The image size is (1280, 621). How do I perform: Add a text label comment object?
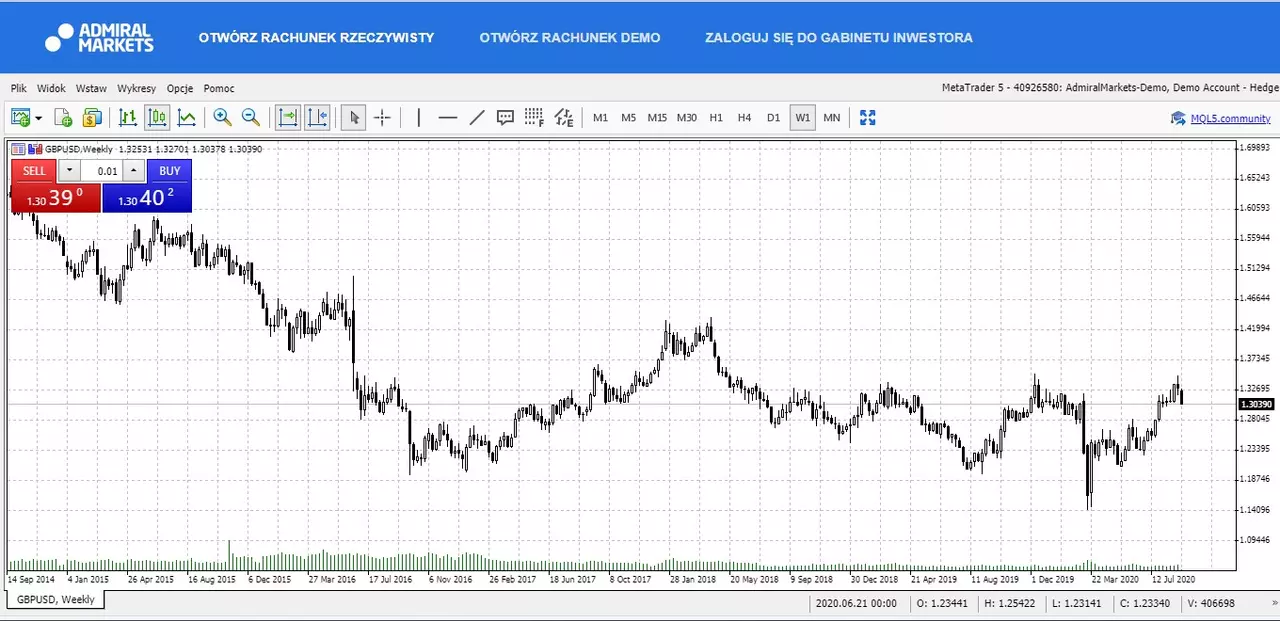[505, 117]
